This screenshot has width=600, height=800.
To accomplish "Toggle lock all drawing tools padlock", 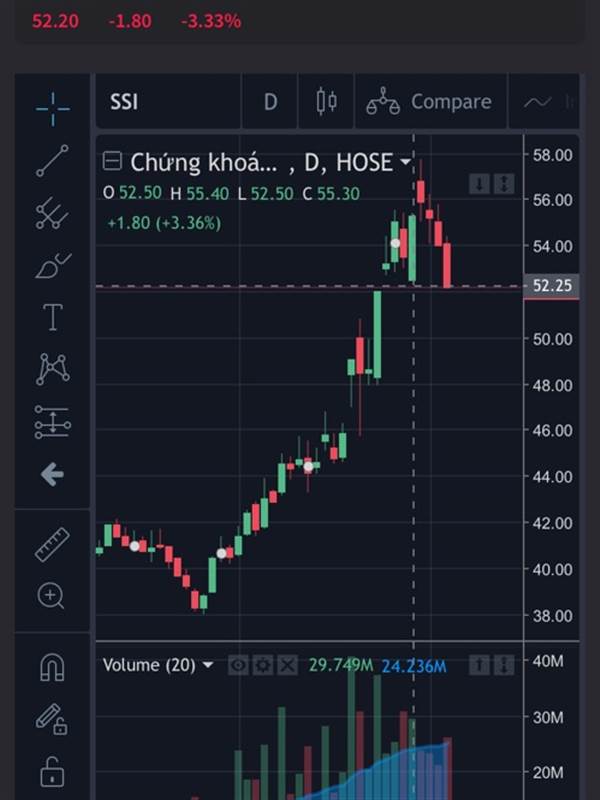I will tap(52, 771).
